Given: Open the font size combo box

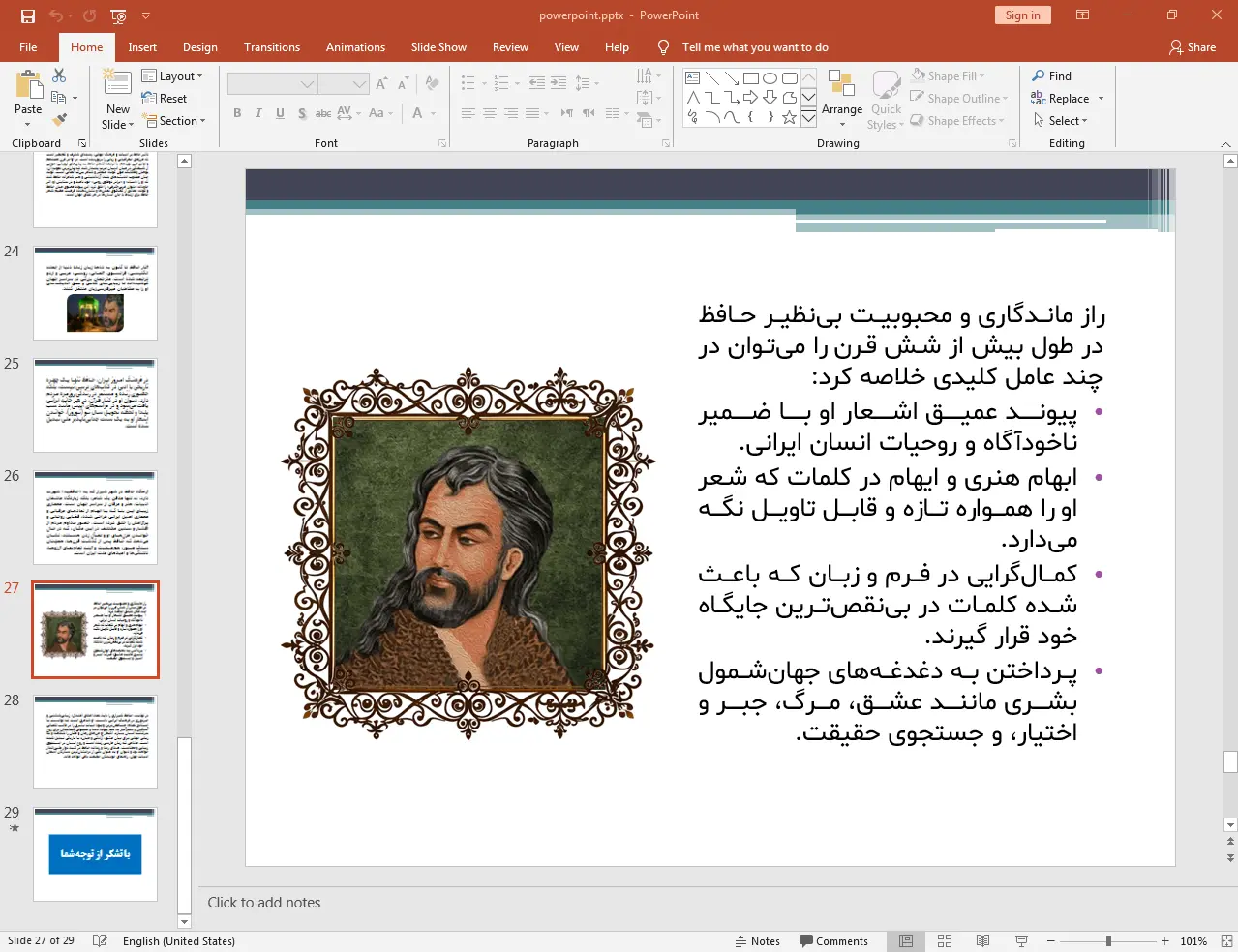Looking at the screenshot, I should click(343, 84).
